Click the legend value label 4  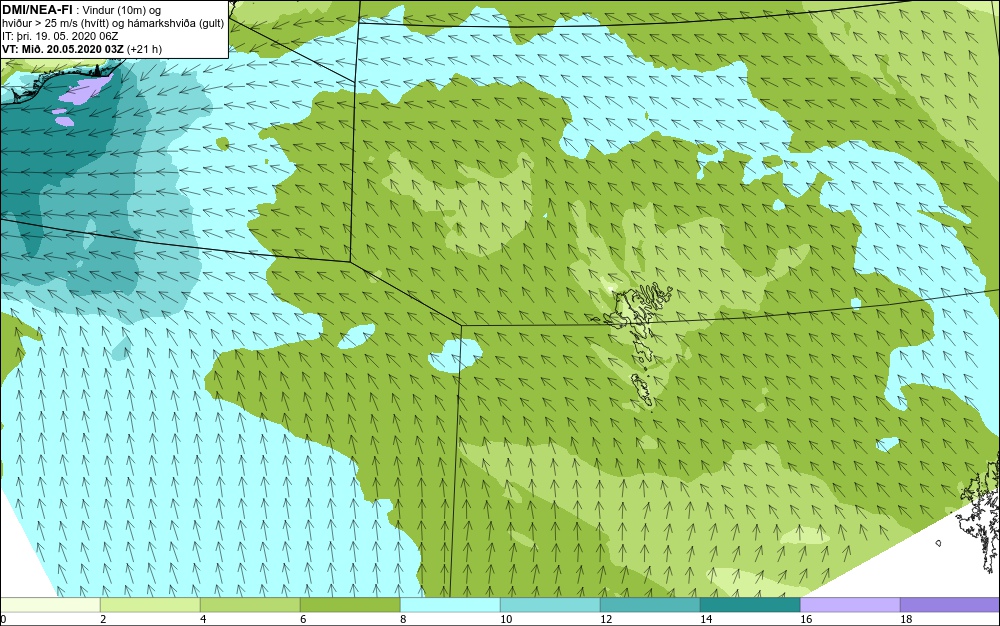point(203,619)
